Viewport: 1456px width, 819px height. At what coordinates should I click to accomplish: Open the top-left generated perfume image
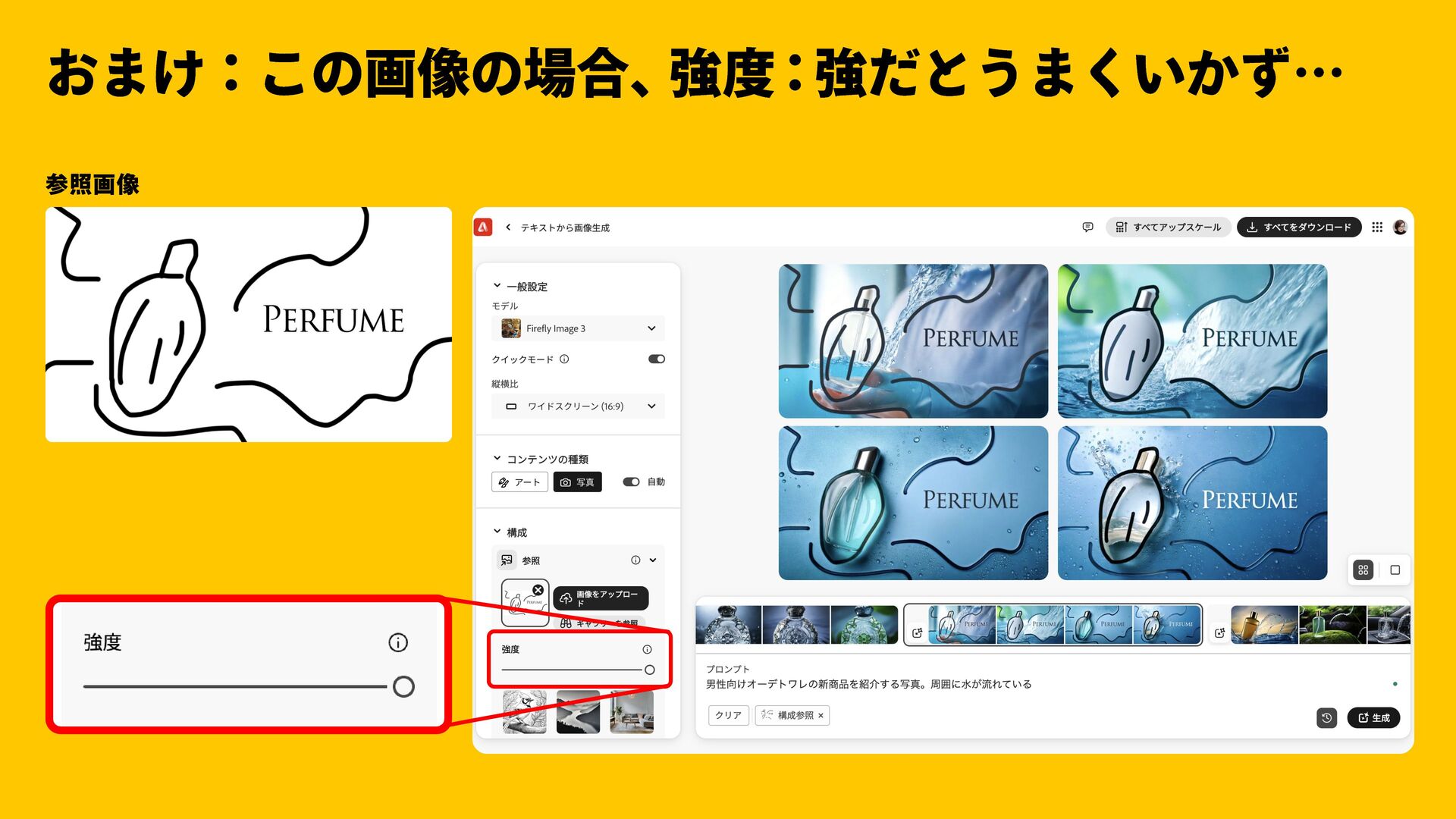tap(913, 340)
